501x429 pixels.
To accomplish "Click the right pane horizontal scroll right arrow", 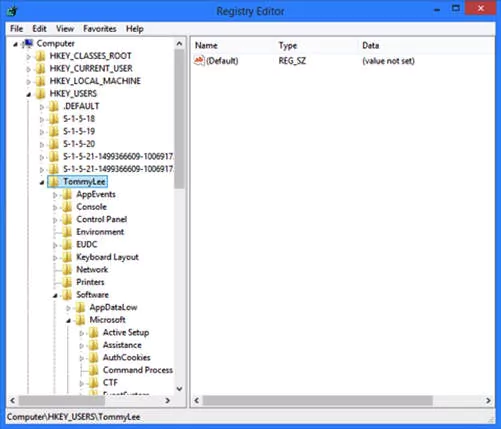I will coord(488,400).
